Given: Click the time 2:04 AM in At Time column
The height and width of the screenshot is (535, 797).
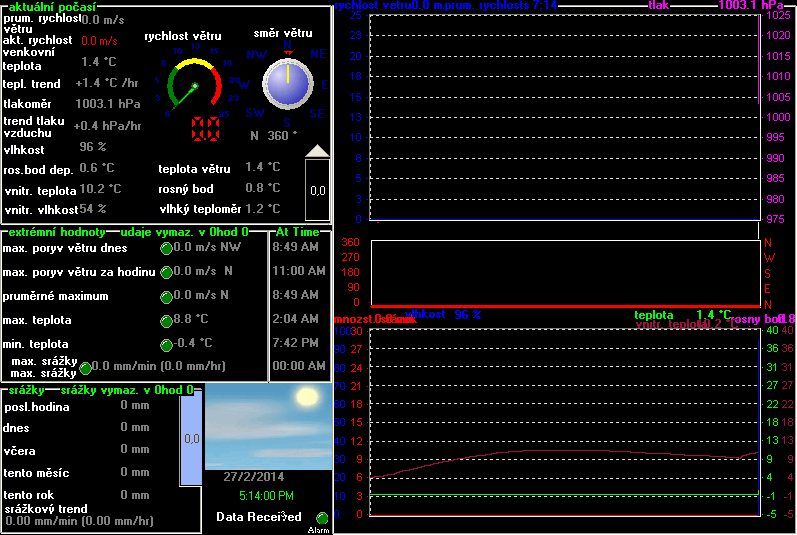Looking at the screenshot, I should click(x=295, y=319).
